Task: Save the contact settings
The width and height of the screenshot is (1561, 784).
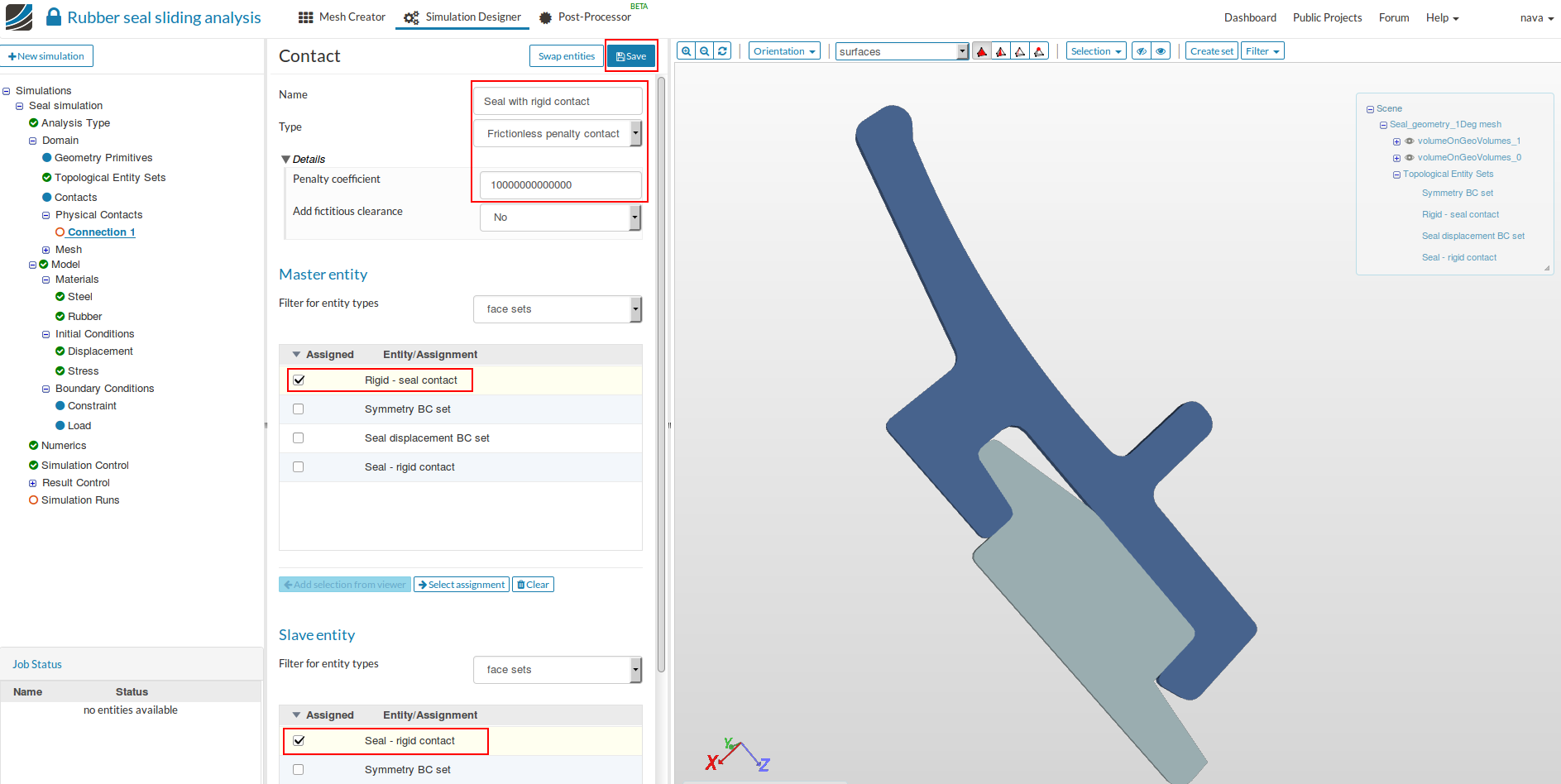Action: (631, 56)
